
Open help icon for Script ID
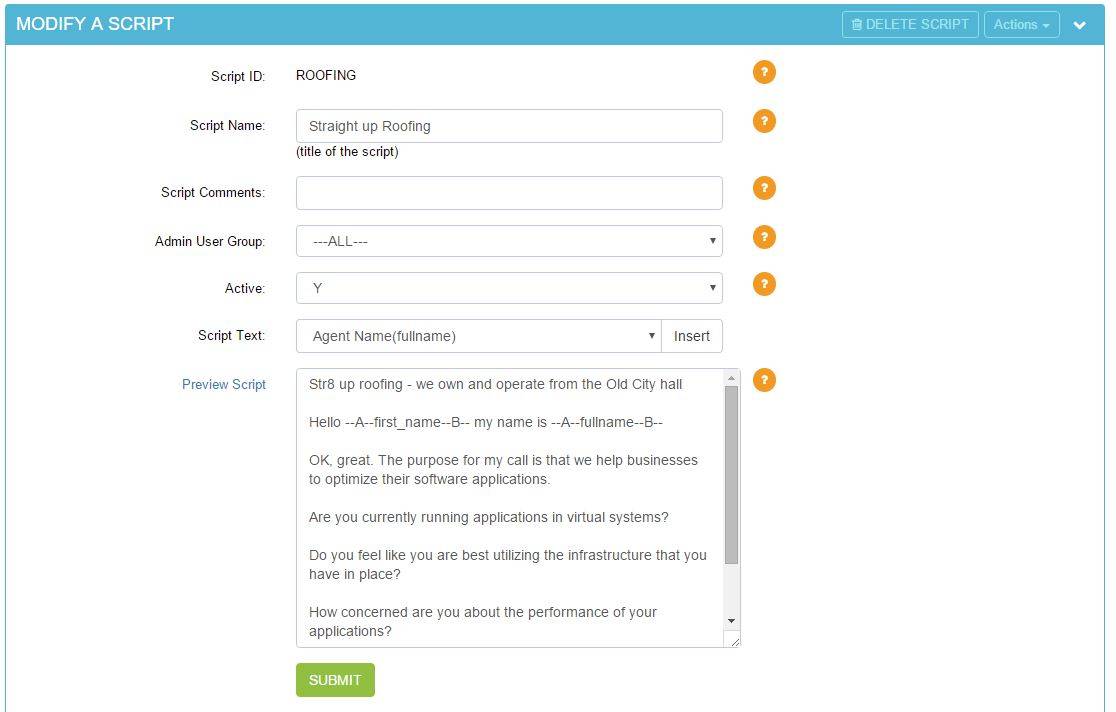coord(764,72)
